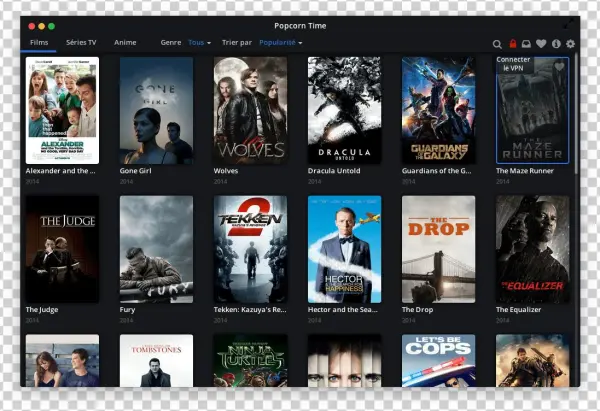
Task: Click the 'Dracula Untold' title text
Action: coord(334,171)
